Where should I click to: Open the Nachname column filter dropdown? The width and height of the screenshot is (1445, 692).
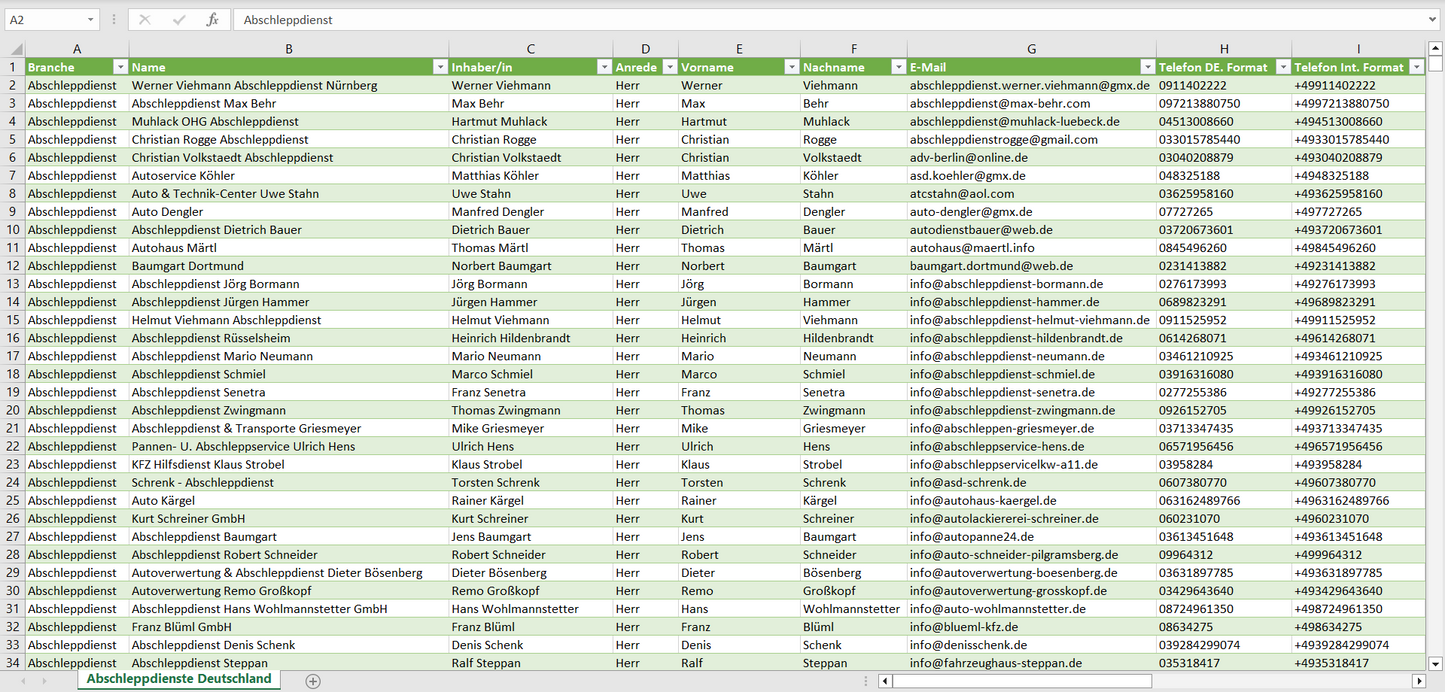898,67
